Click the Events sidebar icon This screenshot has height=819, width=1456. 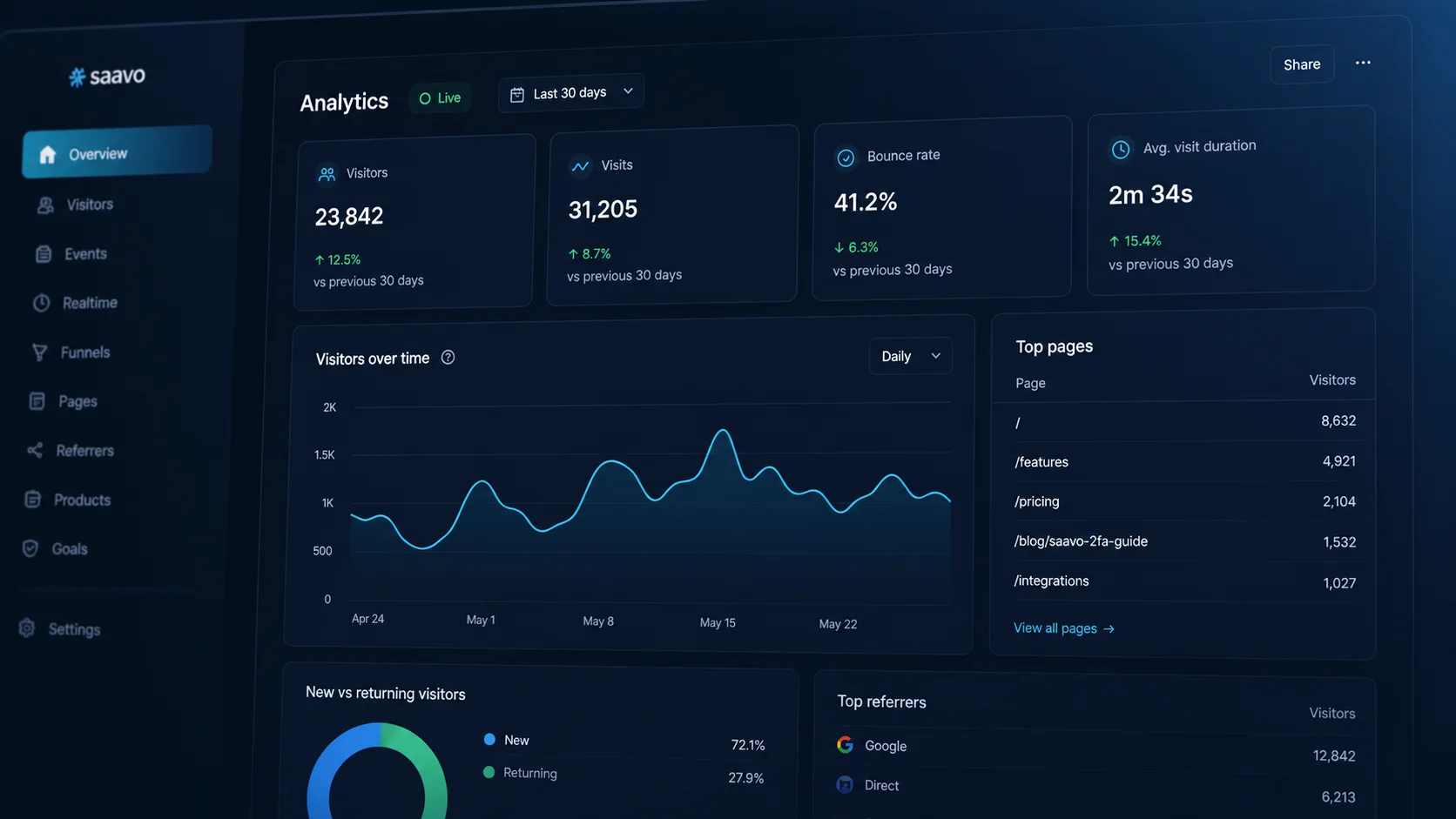pos(44,254)
